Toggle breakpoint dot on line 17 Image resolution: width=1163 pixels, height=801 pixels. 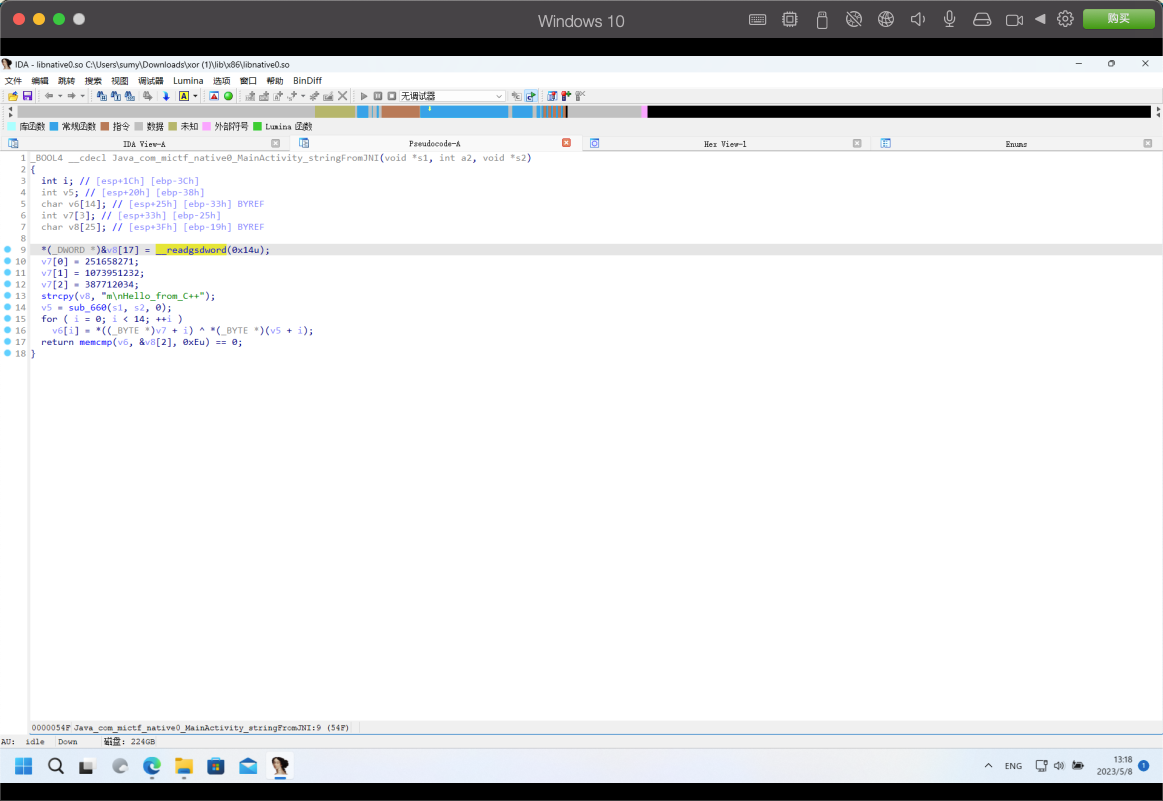coord(8,342)
